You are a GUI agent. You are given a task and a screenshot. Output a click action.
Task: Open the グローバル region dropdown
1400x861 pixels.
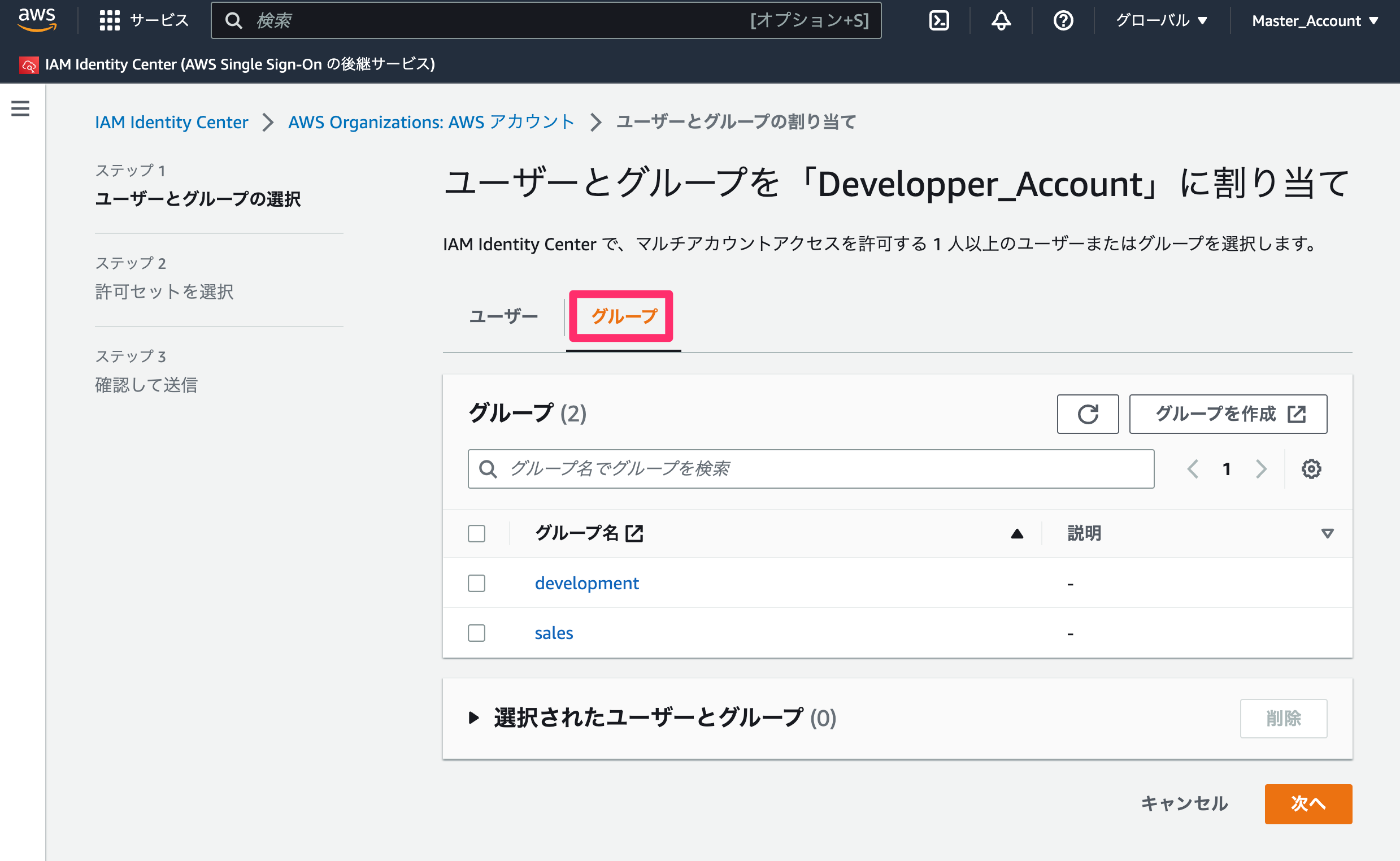pyautogui.click(x=1162, y=20)
